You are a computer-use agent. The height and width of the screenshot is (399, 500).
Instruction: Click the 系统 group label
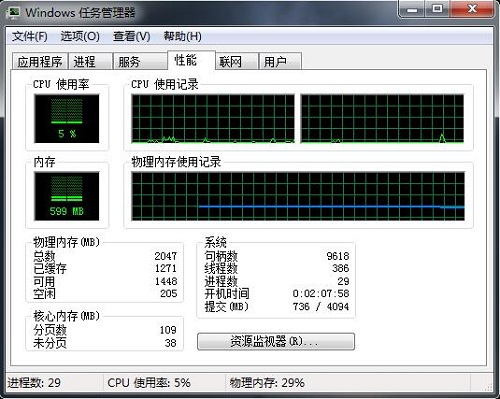[x=215, y=242]
